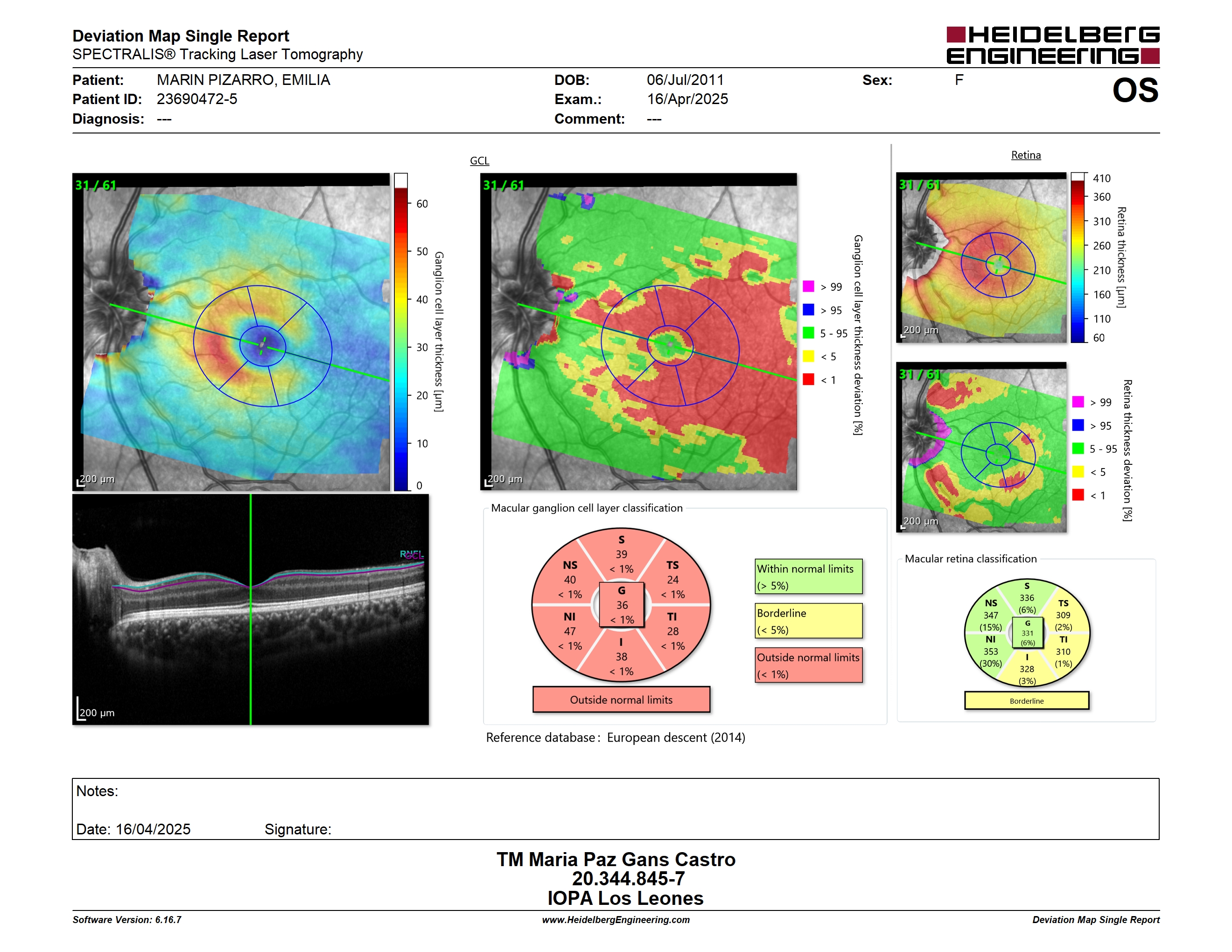Click the 31 / 61 scan counter on GCL thickness map

tap(96, 185)
